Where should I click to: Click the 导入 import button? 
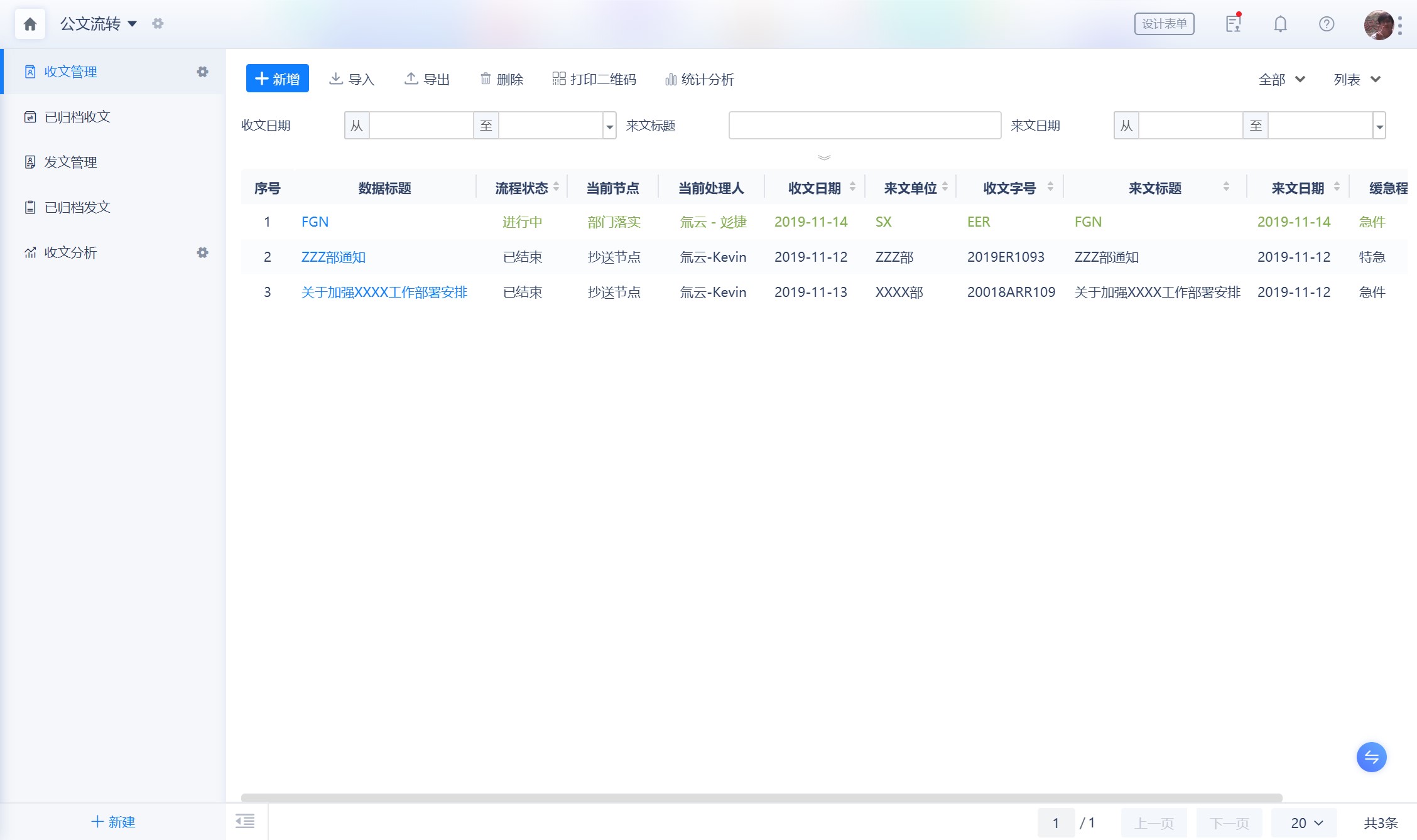(x=352, y=79)
